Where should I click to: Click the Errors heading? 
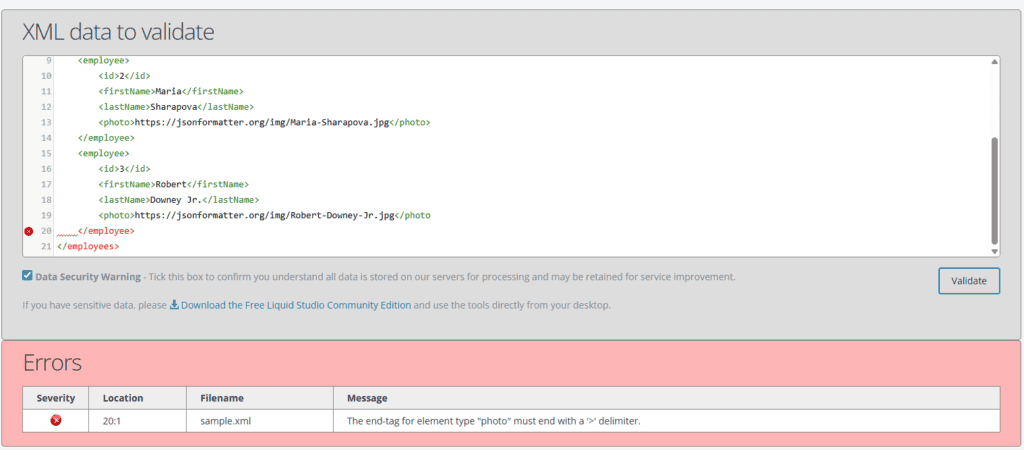tap(52, 362)
